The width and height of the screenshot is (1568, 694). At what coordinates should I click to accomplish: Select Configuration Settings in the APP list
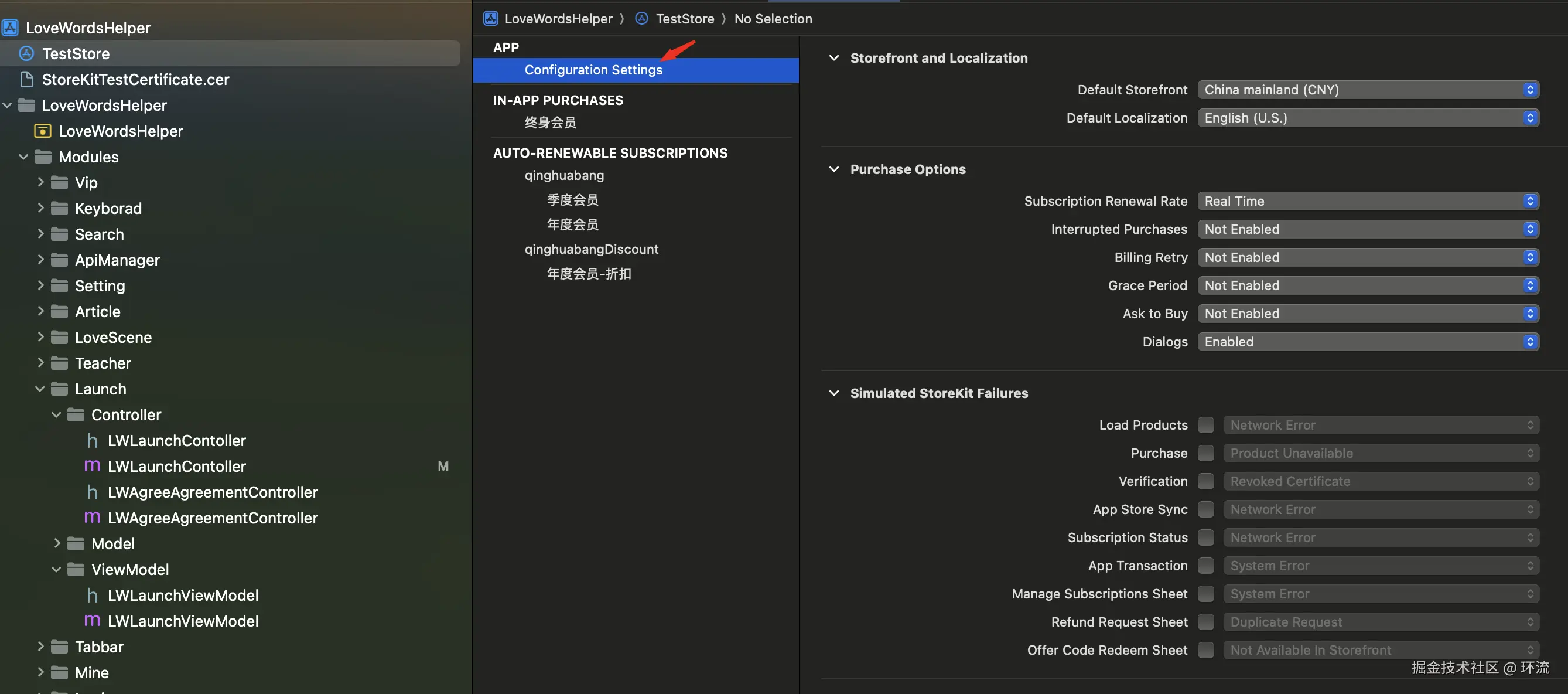(593, 70)
